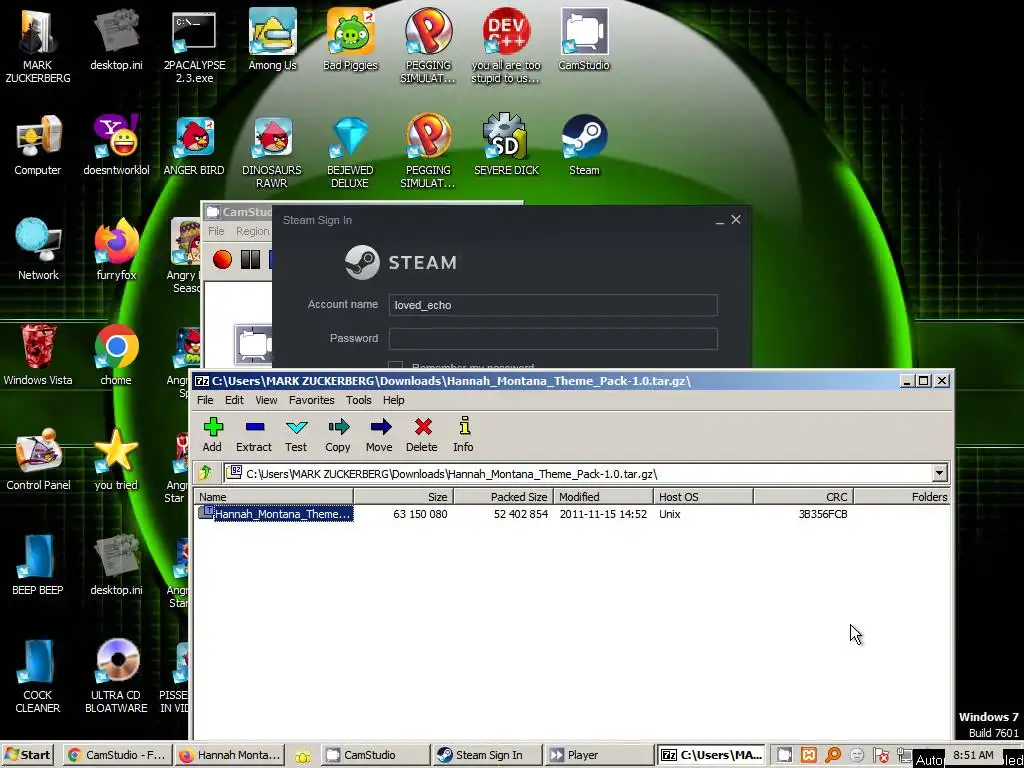This screenshot has width=1024, height=768.
Task: Open Info in the 7-Zip toolbar
Action: 464,434
